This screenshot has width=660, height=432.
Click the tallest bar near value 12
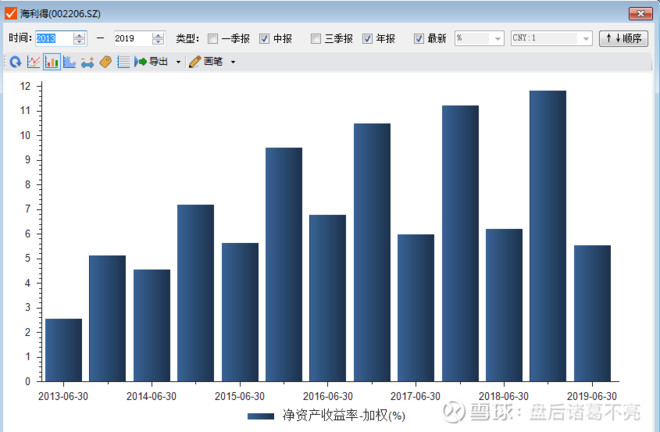pyautogui.click(x=548, y=236)
